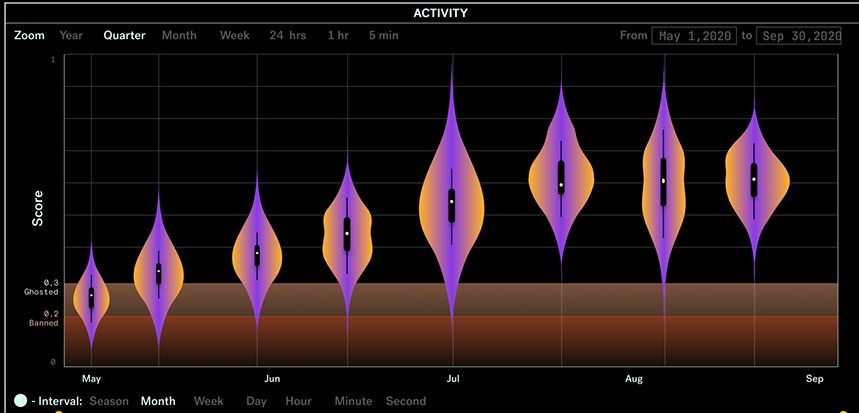Set zoom level to Year
Viewport: 859px width, 413px height.
tap(71, 36)
